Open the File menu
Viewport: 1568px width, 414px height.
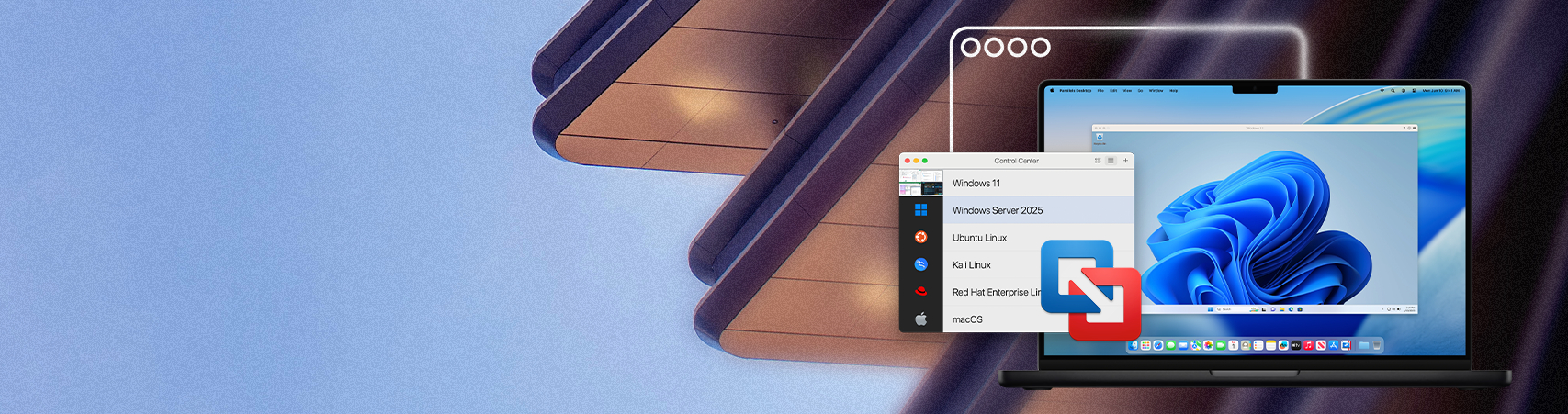pyautogui.click(x=1100, y=91)
